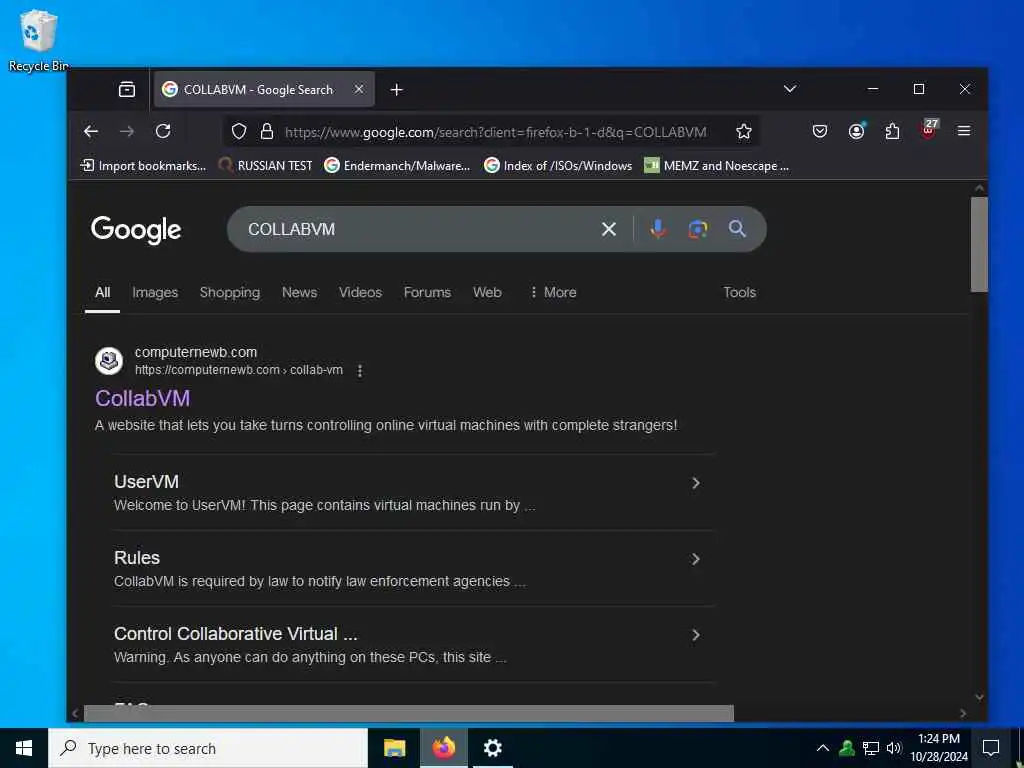Image resolution: width=1024 pixels, height=768 pixels.
Task: Open Rules sitelink chevron arrow
Action: (696, 559)
